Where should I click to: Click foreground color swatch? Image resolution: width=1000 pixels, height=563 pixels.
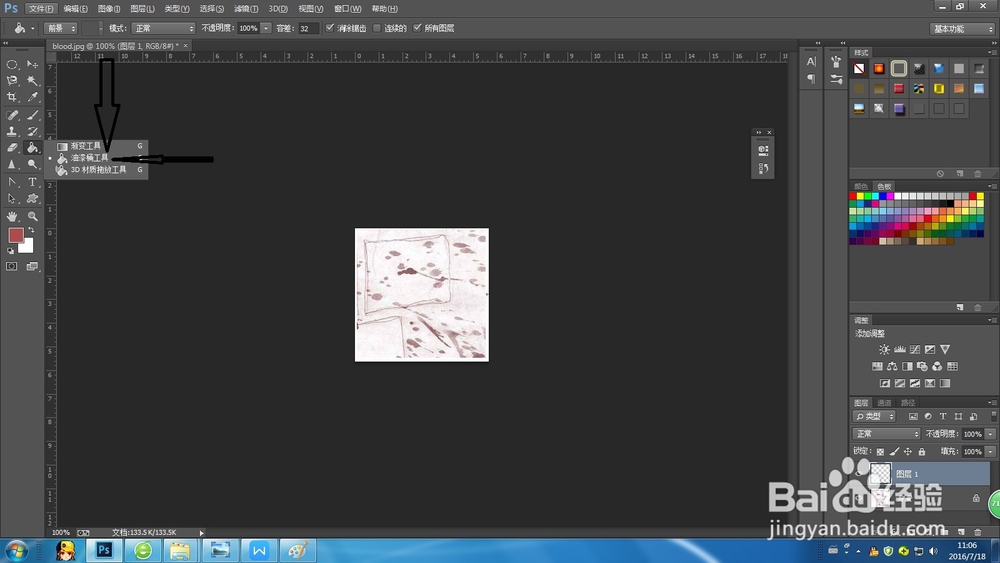15,235
